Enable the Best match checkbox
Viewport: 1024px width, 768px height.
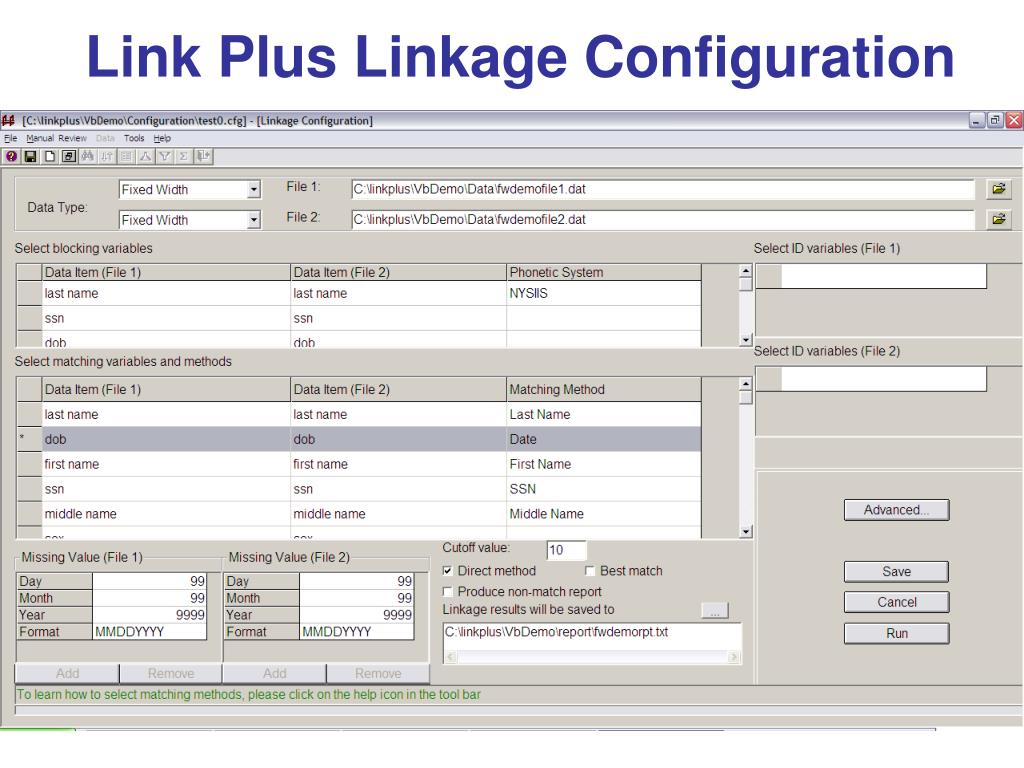[x=590, y=571]
